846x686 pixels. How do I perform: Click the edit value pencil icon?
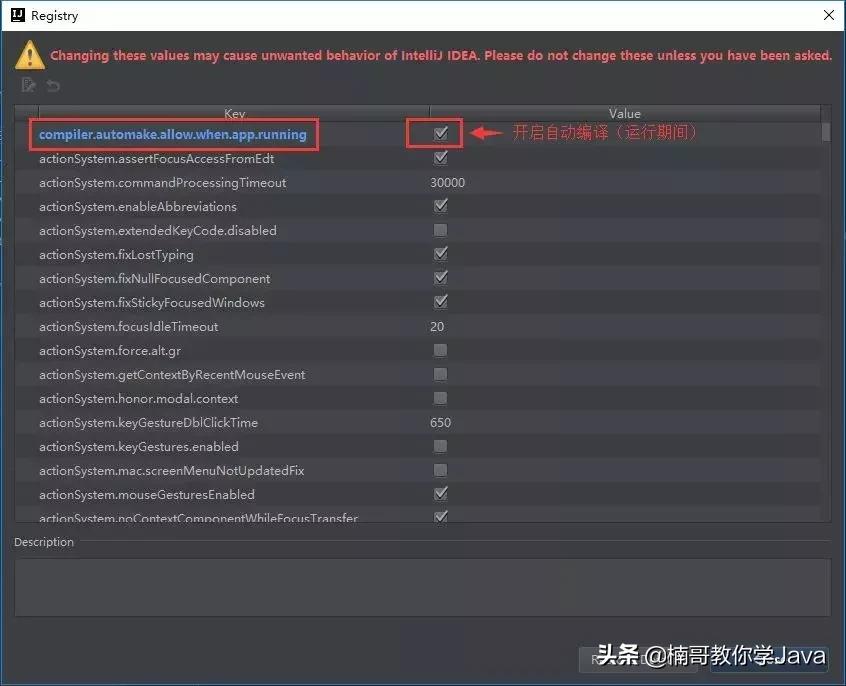pos(28,85)
